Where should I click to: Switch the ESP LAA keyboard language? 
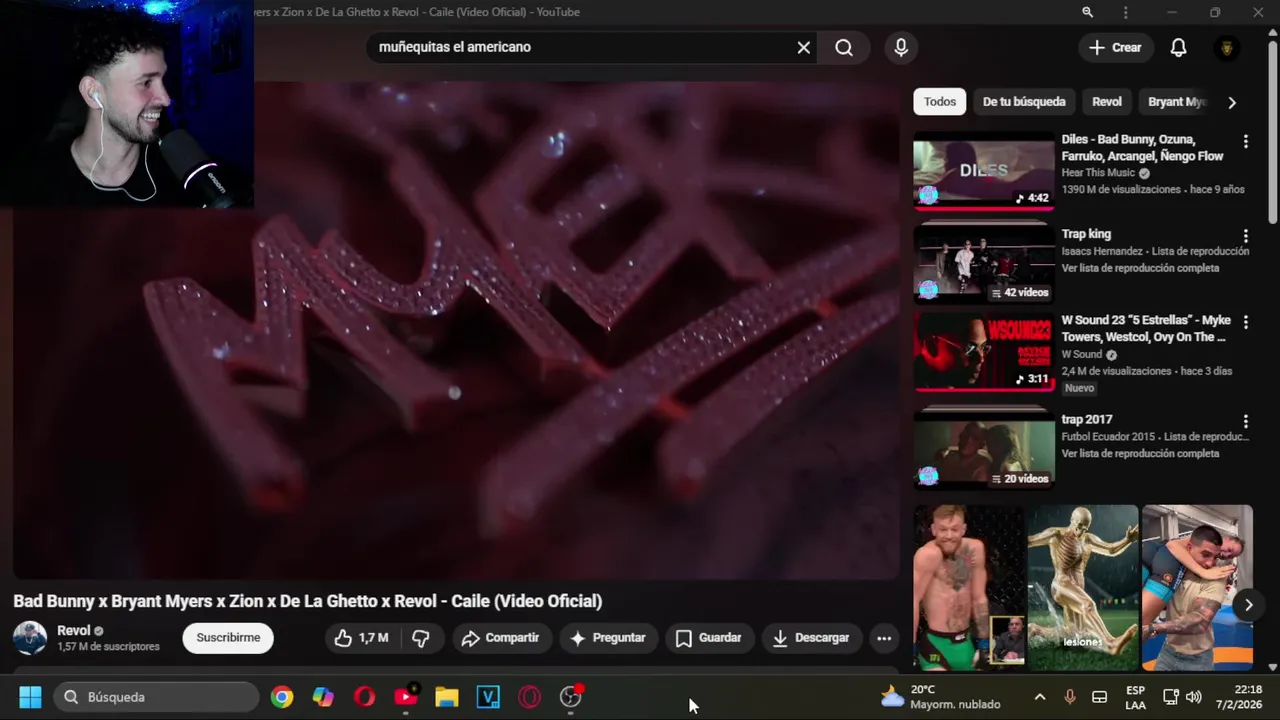coord(1135,697)
